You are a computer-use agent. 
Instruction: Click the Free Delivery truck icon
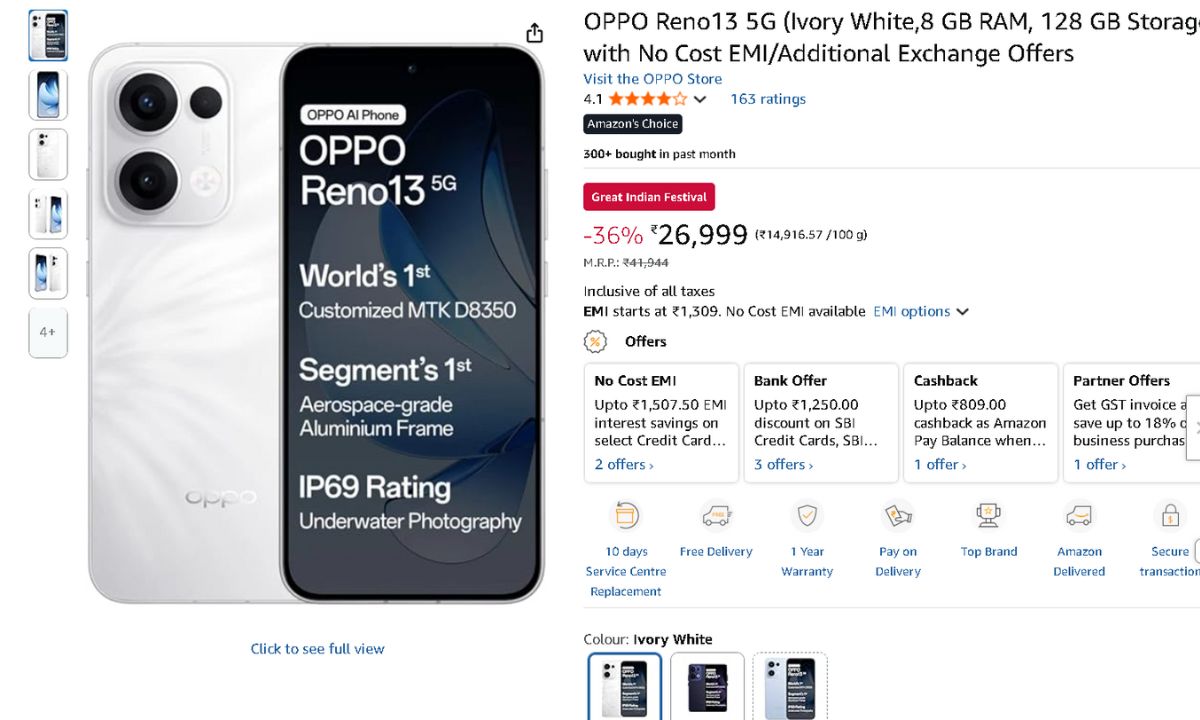716,516
